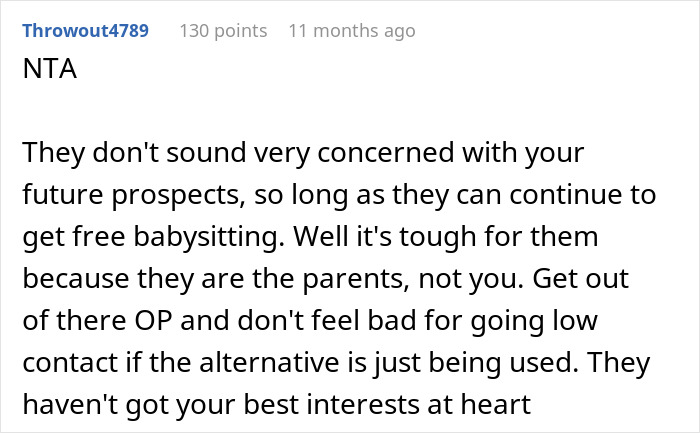The height and width of the screenshot is (433, 700).
Task: Open the 11 months ago timestamp permalink
Action: 351,31
